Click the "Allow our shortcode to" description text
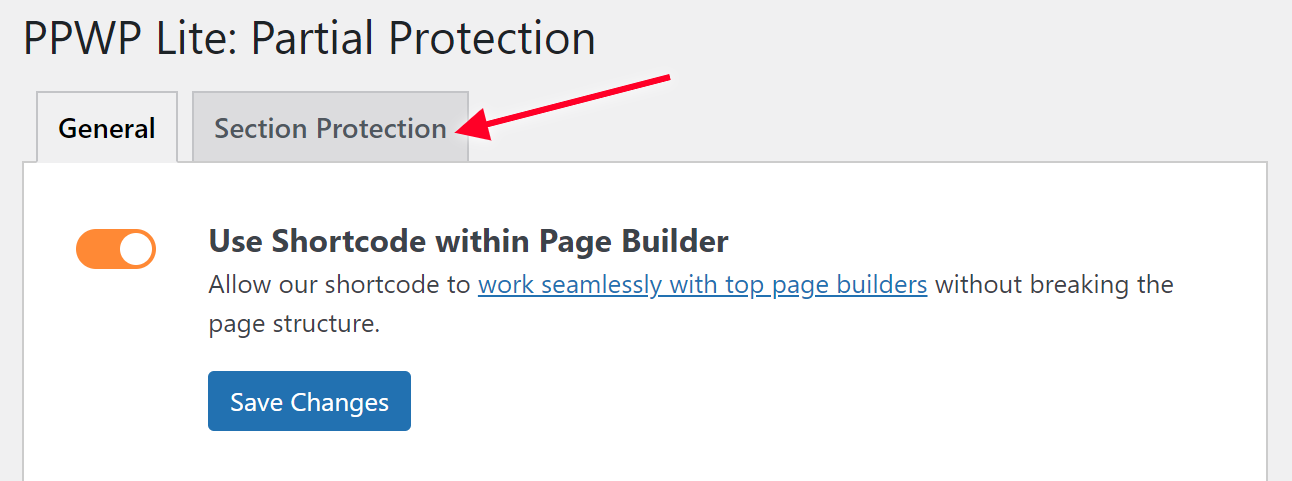Image resolution: width=1292 pixels, height=481 pixels. (x=339, y=285)
